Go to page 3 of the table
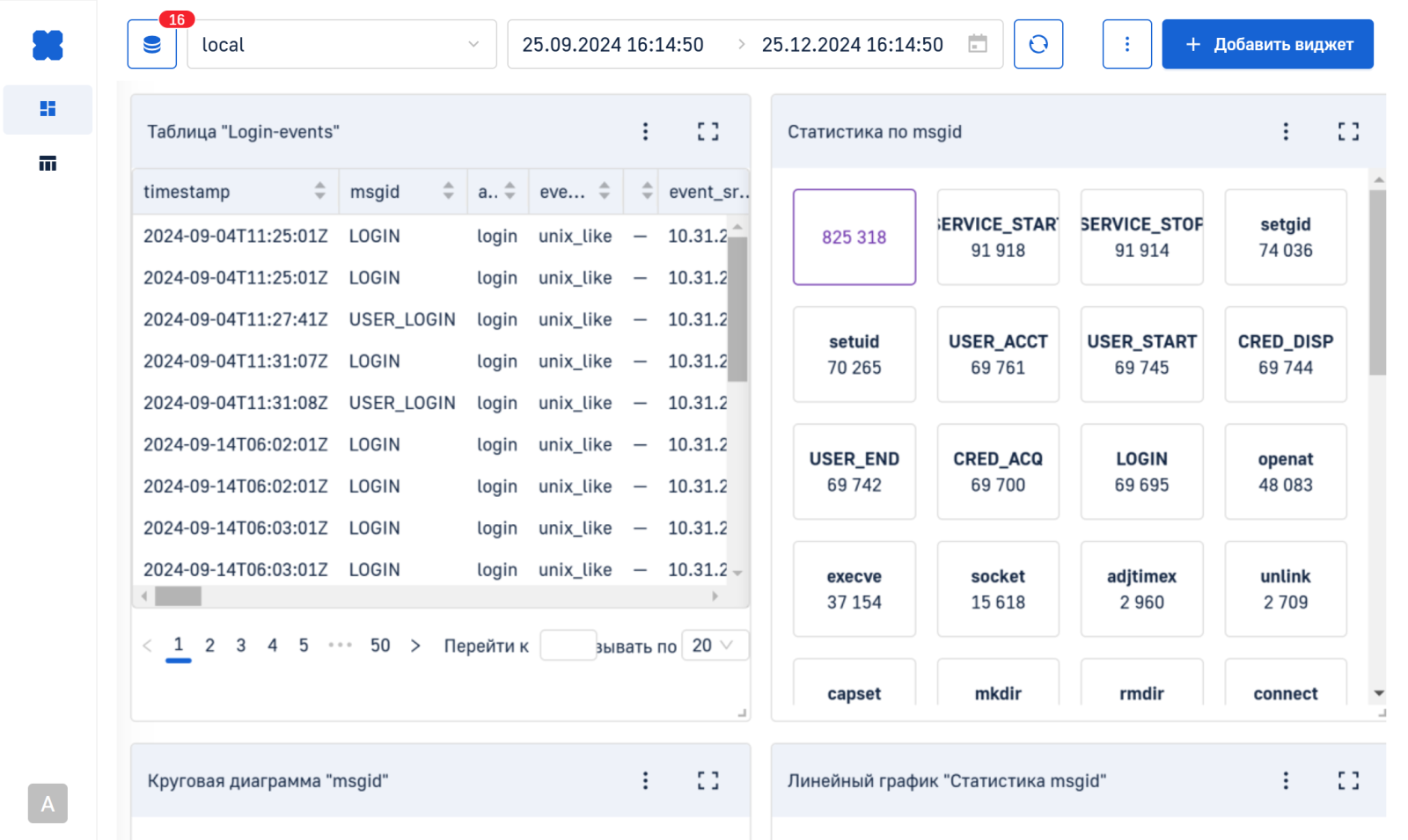Viewport: 1408px width, 840px height. click(x=240, y=646)
